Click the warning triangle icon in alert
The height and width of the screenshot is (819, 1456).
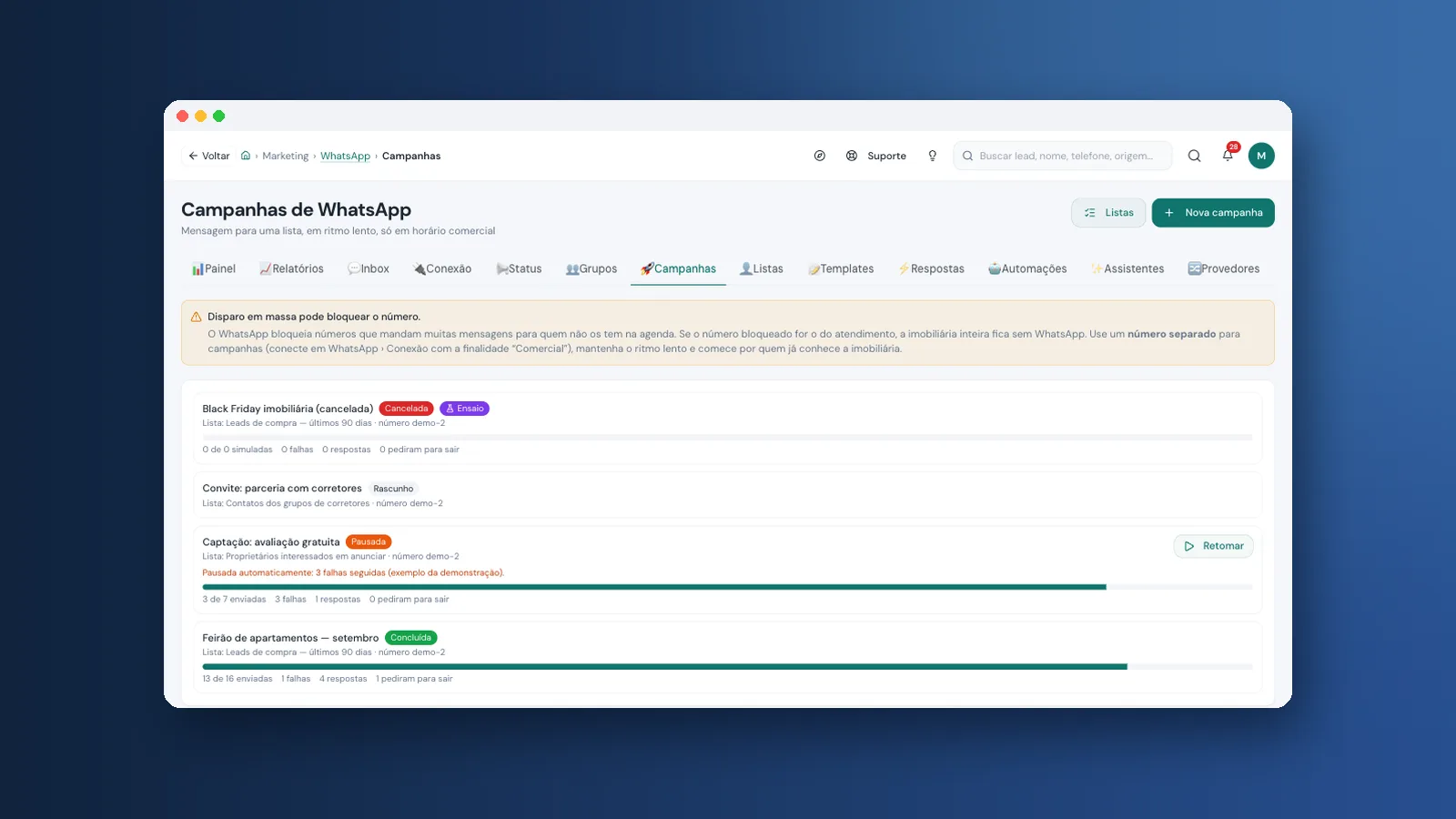196,317
